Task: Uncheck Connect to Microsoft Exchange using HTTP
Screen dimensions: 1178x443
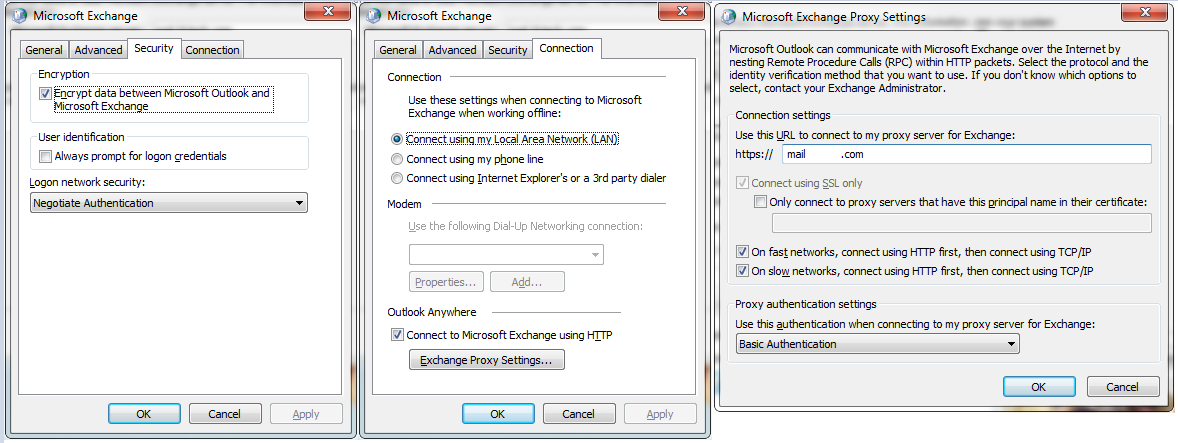Action: point(397,335)
